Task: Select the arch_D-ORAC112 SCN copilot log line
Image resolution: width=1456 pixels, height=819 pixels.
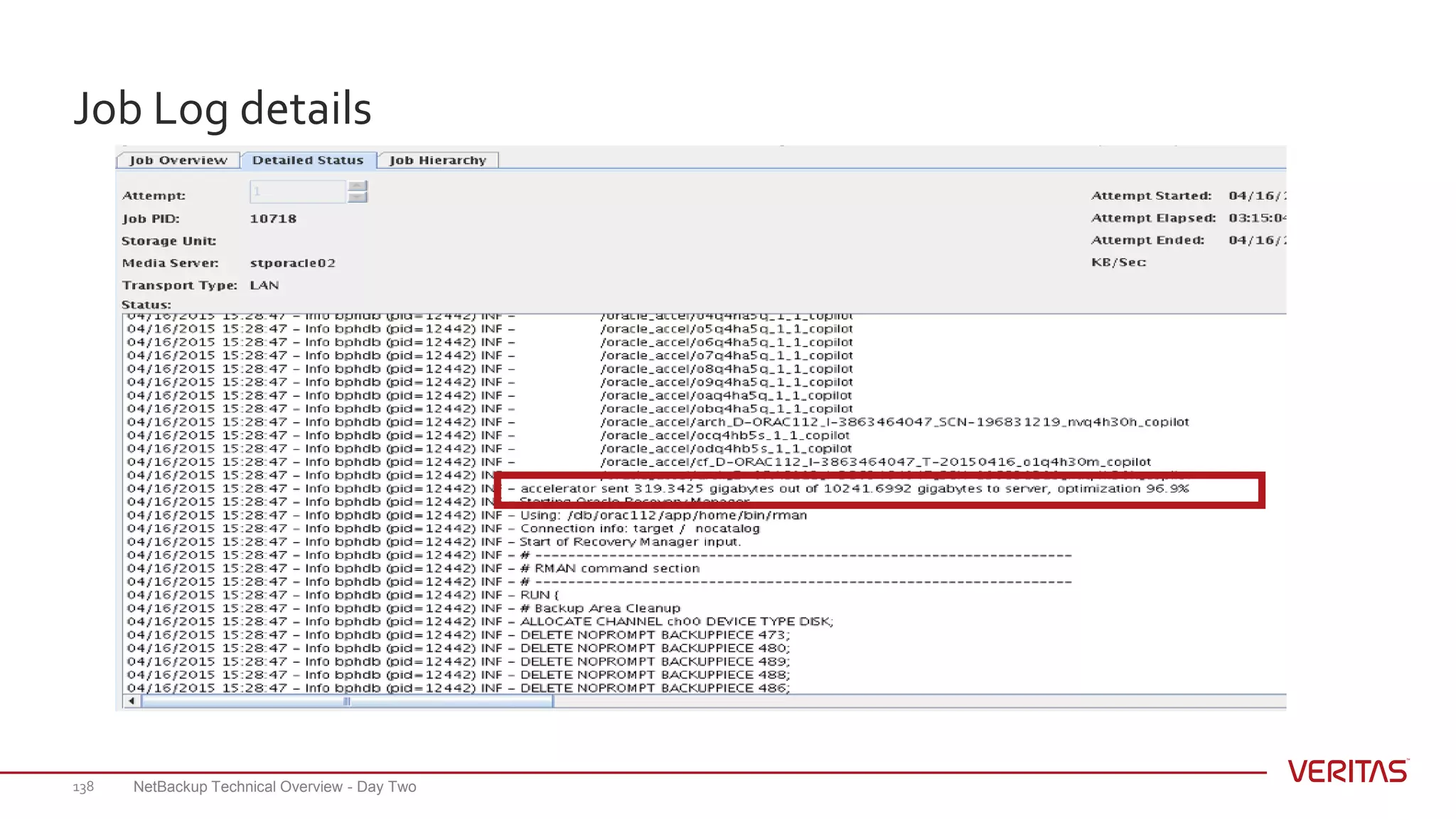Action: pos(658,422)
